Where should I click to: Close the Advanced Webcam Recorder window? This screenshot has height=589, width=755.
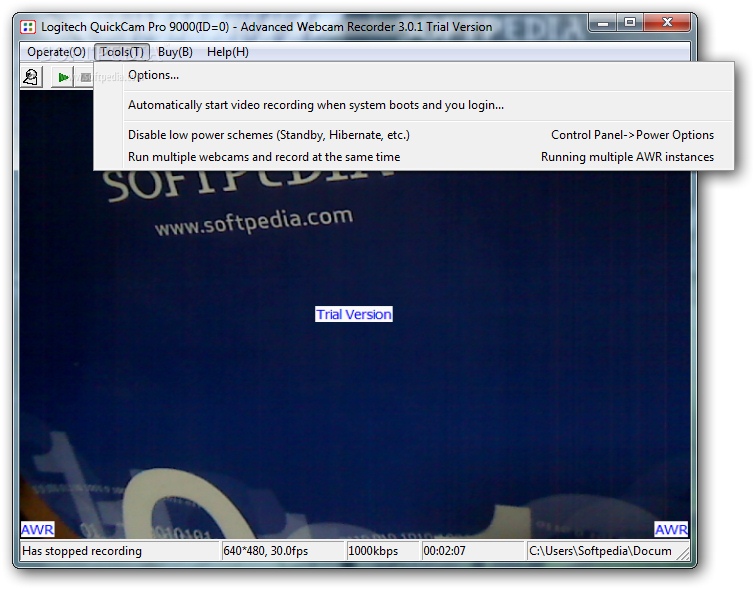[x=667, y=22]
